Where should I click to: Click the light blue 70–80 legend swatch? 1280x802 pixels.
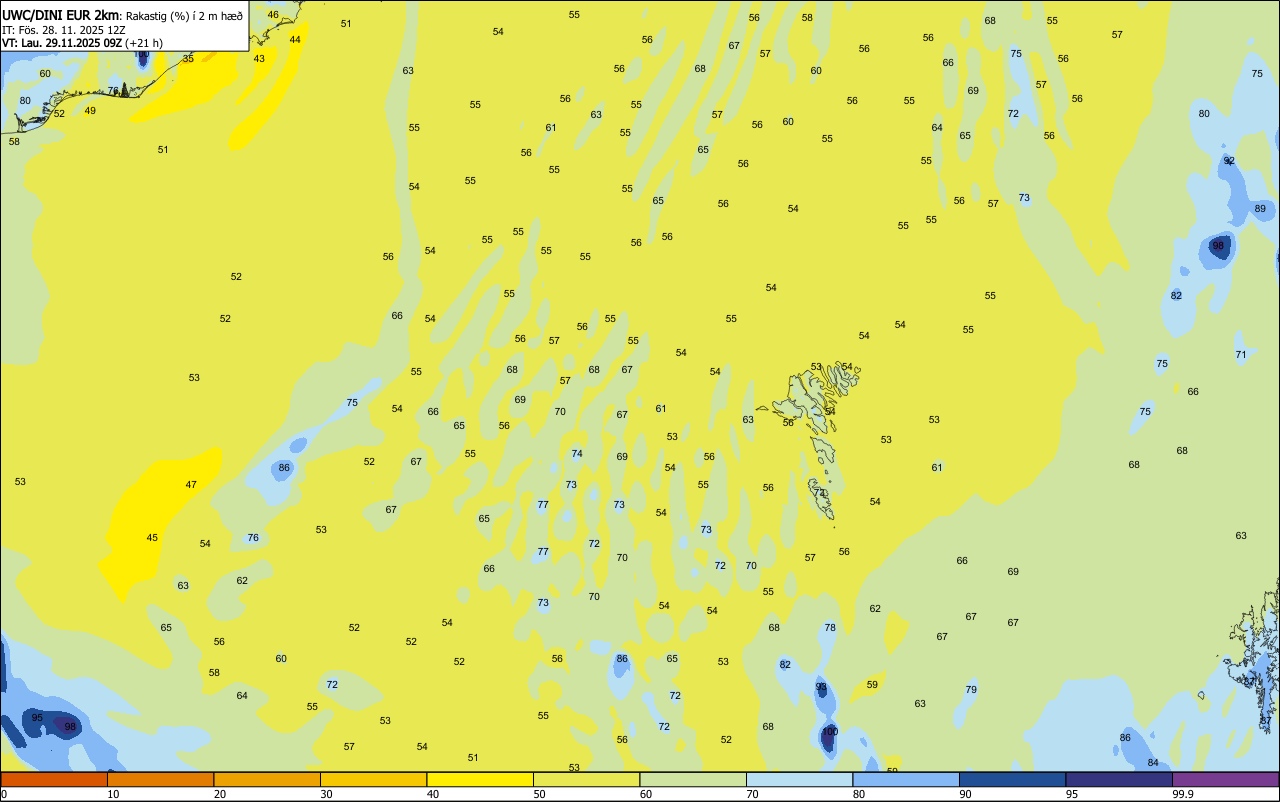pyautogui.click(x=799, y=779)
